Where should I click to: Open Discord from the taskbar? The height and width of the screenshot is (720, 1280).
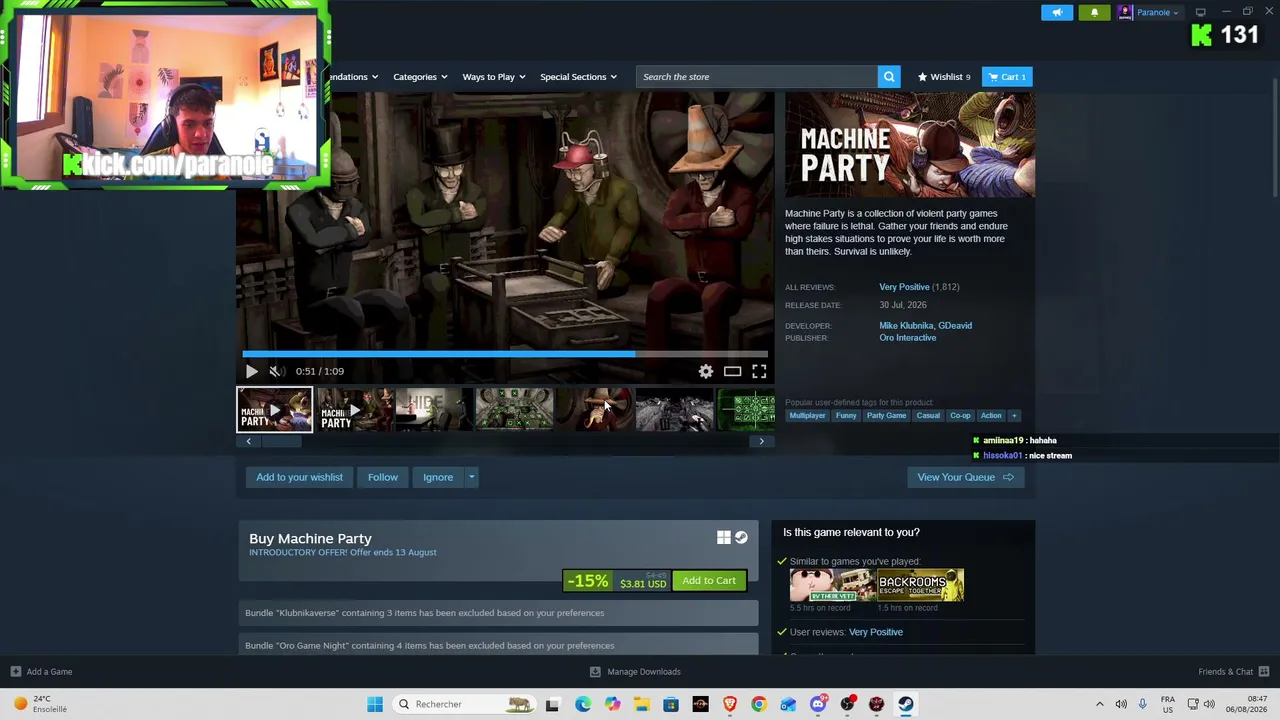[x=818, y=704]
